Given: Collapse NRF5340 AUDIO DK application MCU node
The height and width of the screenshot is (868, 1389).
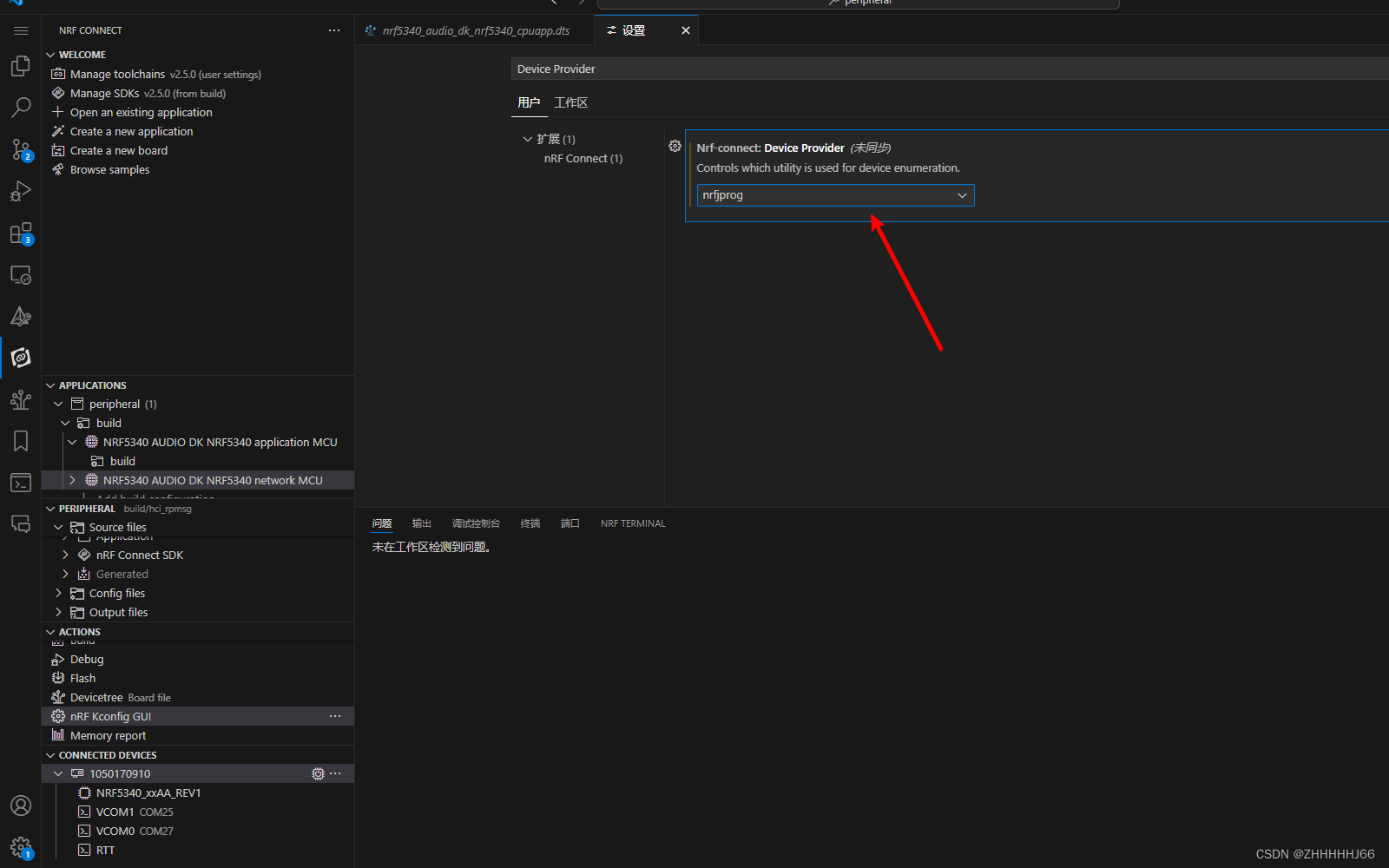Looking at the screenshot, I should (72, 442).
